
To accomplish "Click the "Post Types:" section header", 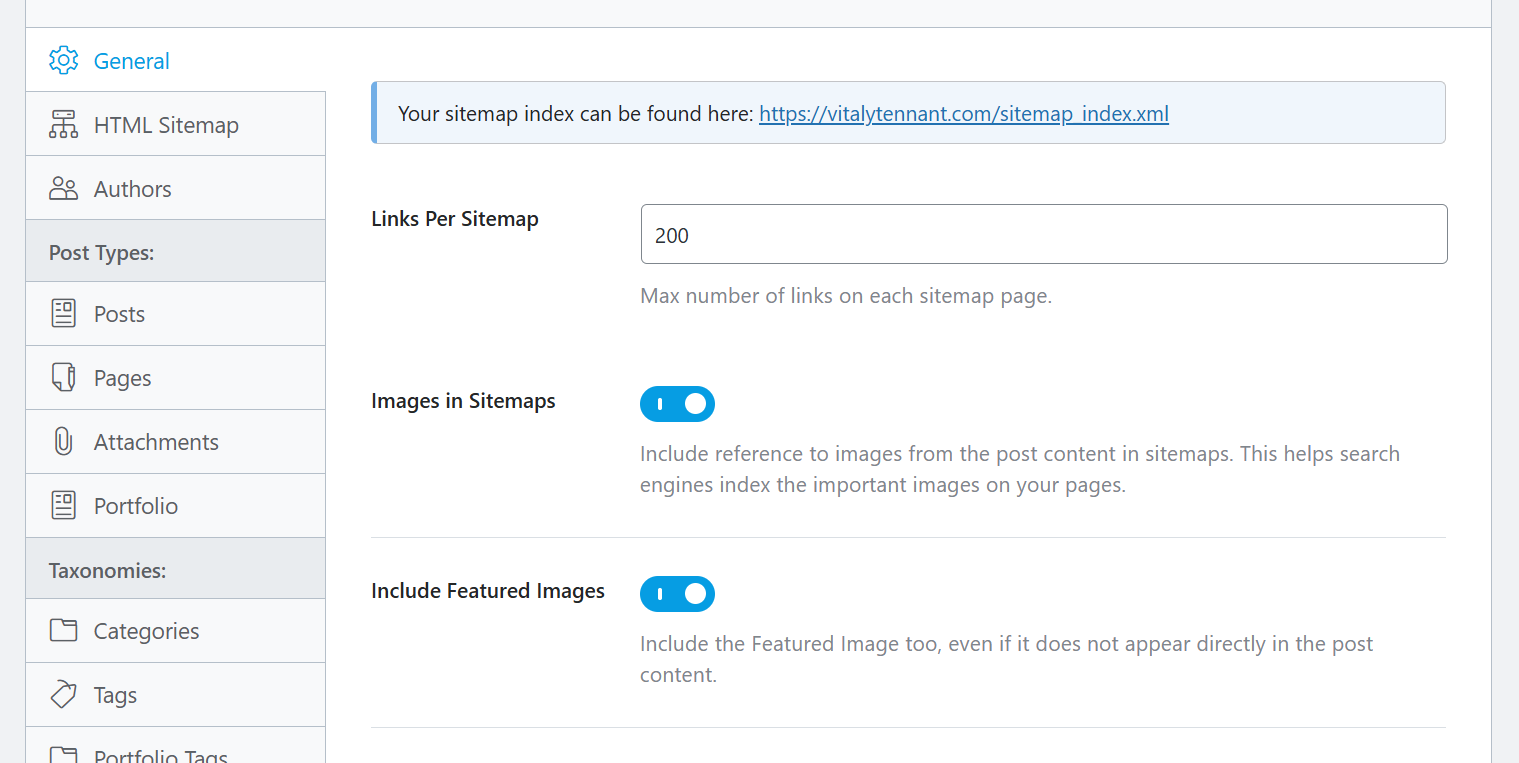I will pos(101,253).
